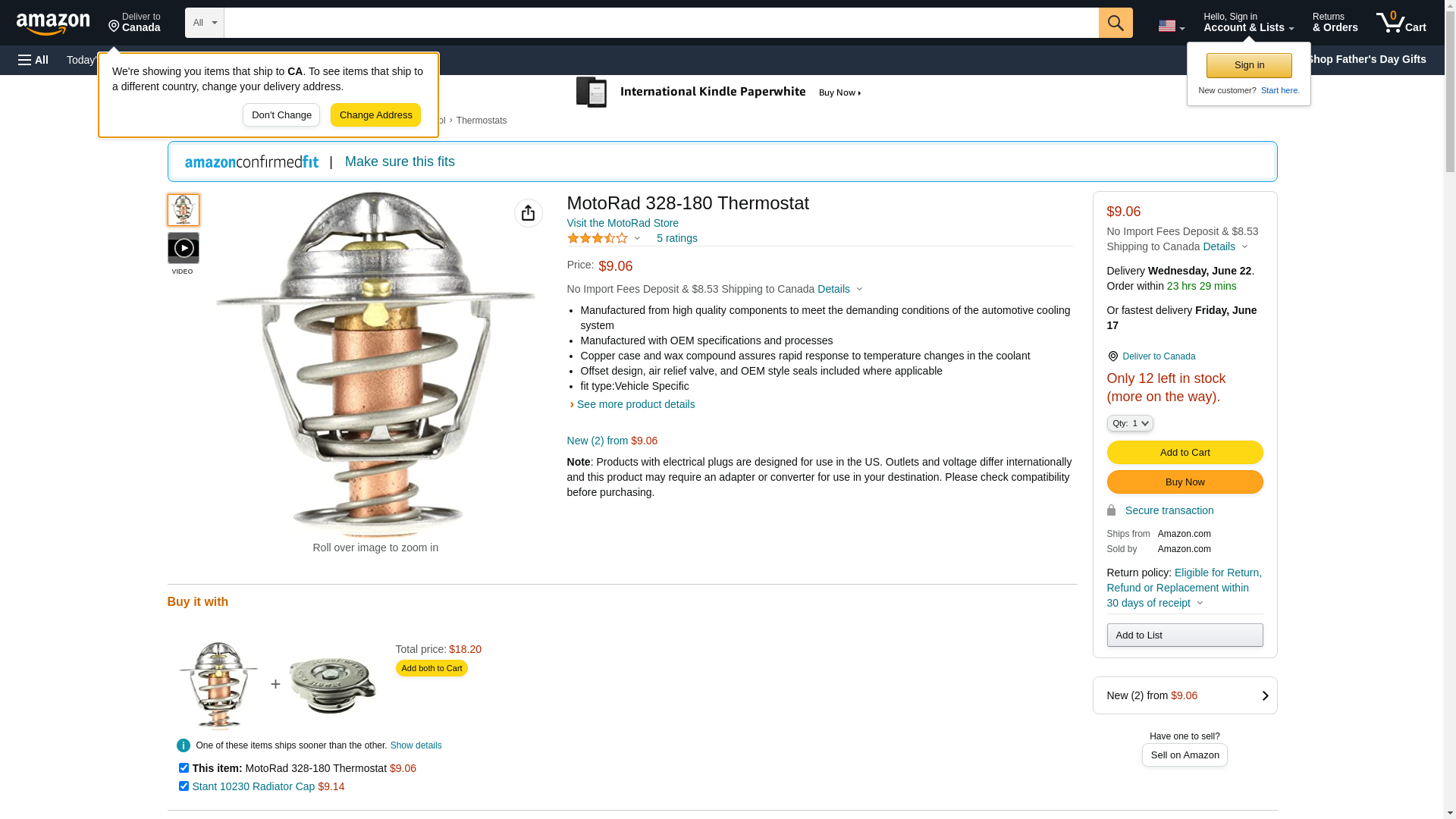
Task: Click the Amazon logo
Action: point(53,24)
